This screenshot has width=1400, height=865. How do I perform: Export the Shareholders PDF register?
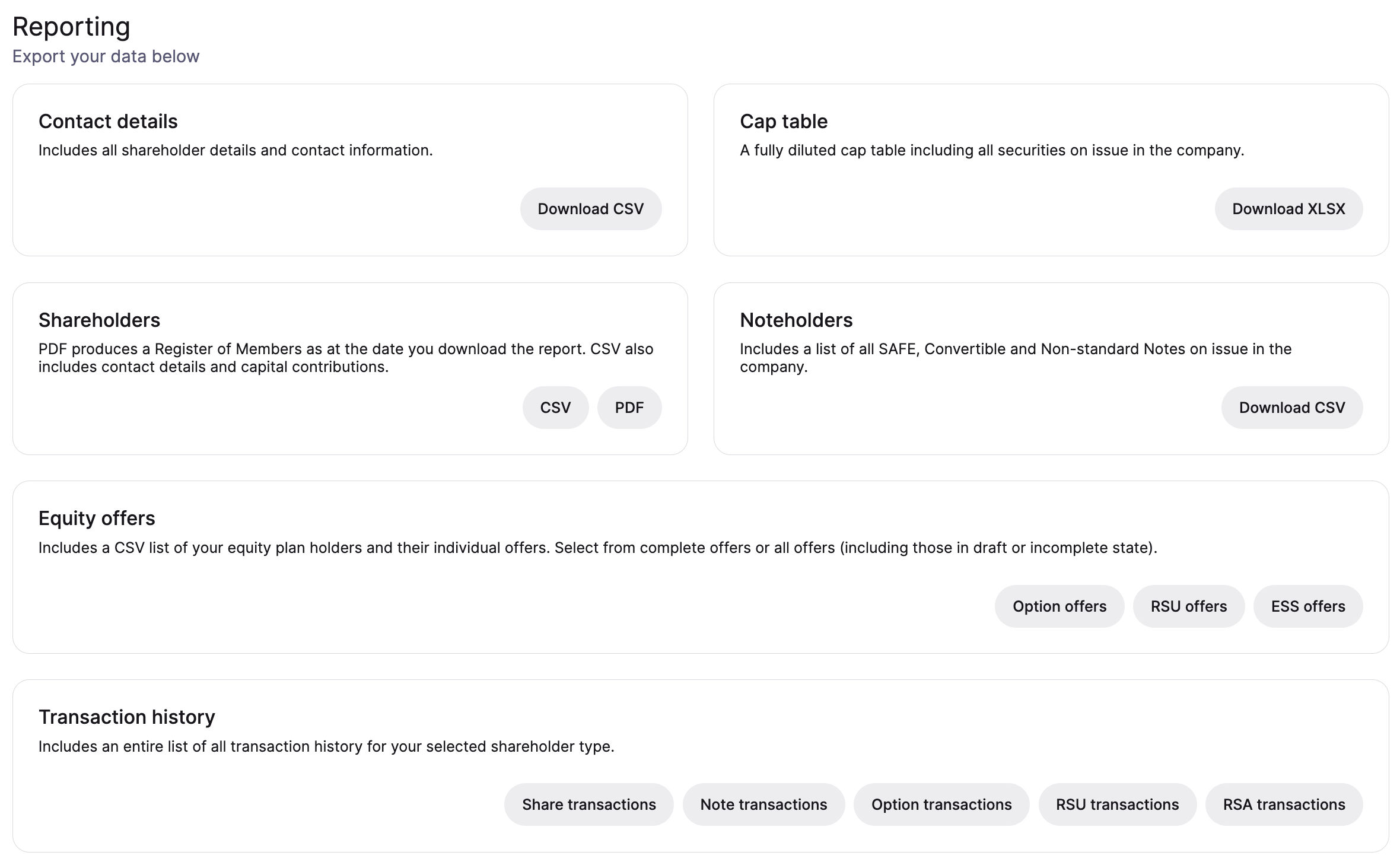click(629, 408)
